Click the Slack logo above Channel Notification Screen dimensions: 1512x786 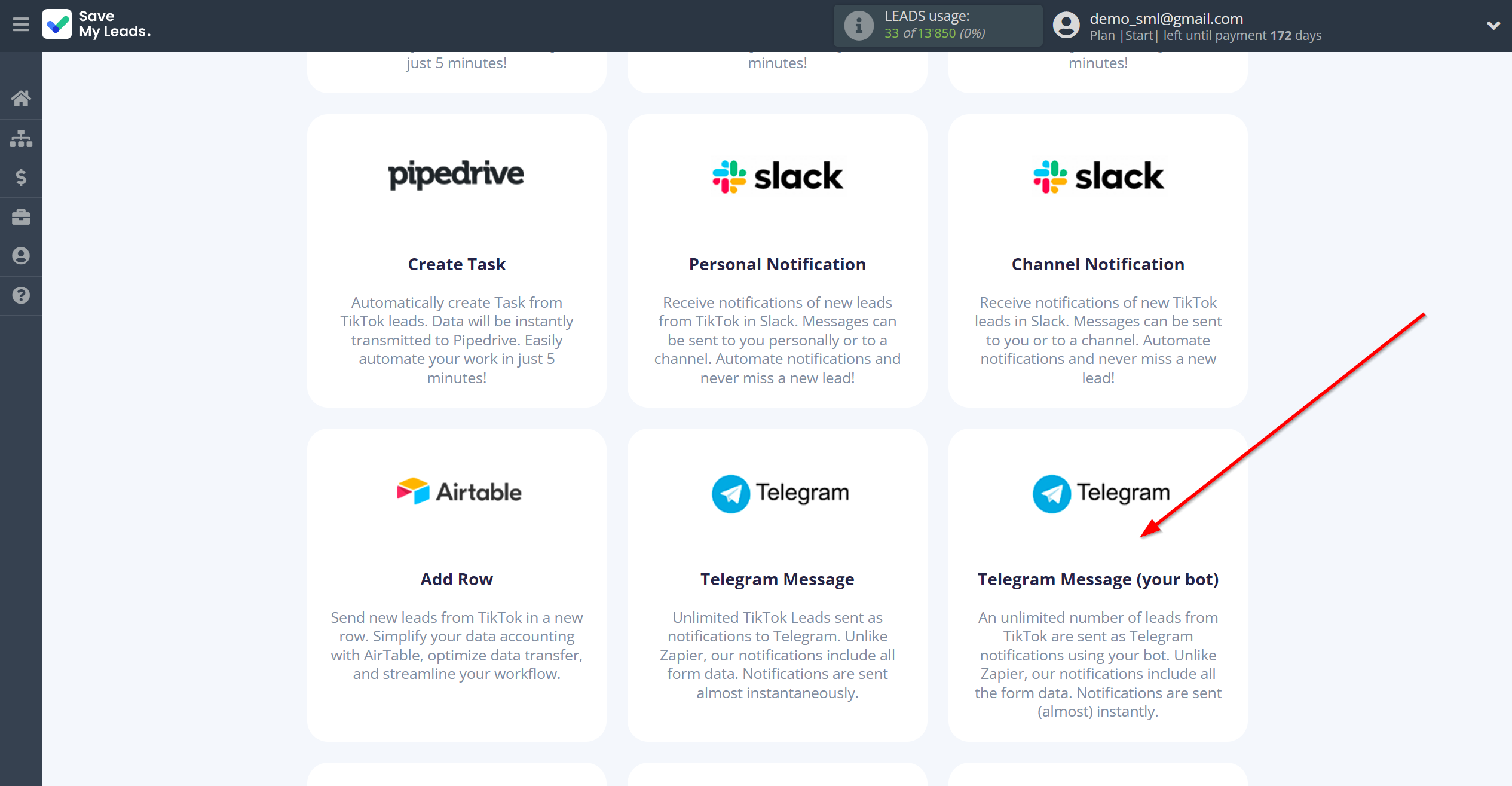point(1098,177)
